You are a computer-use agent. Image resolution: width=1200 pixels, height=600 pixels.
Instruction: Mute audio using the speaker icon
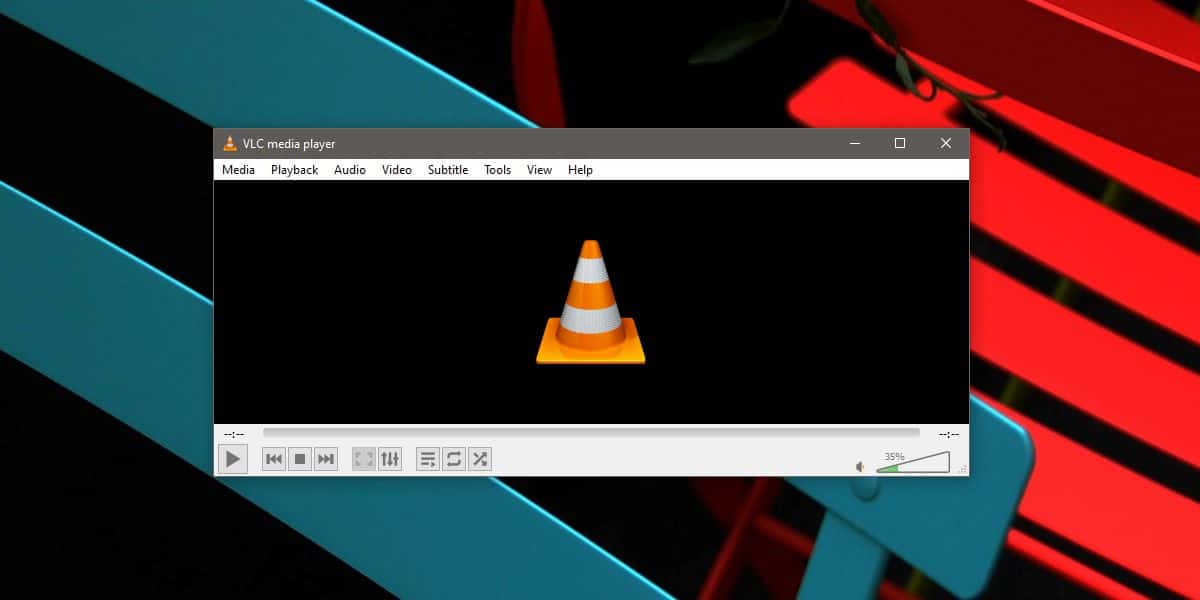point(860,466)
